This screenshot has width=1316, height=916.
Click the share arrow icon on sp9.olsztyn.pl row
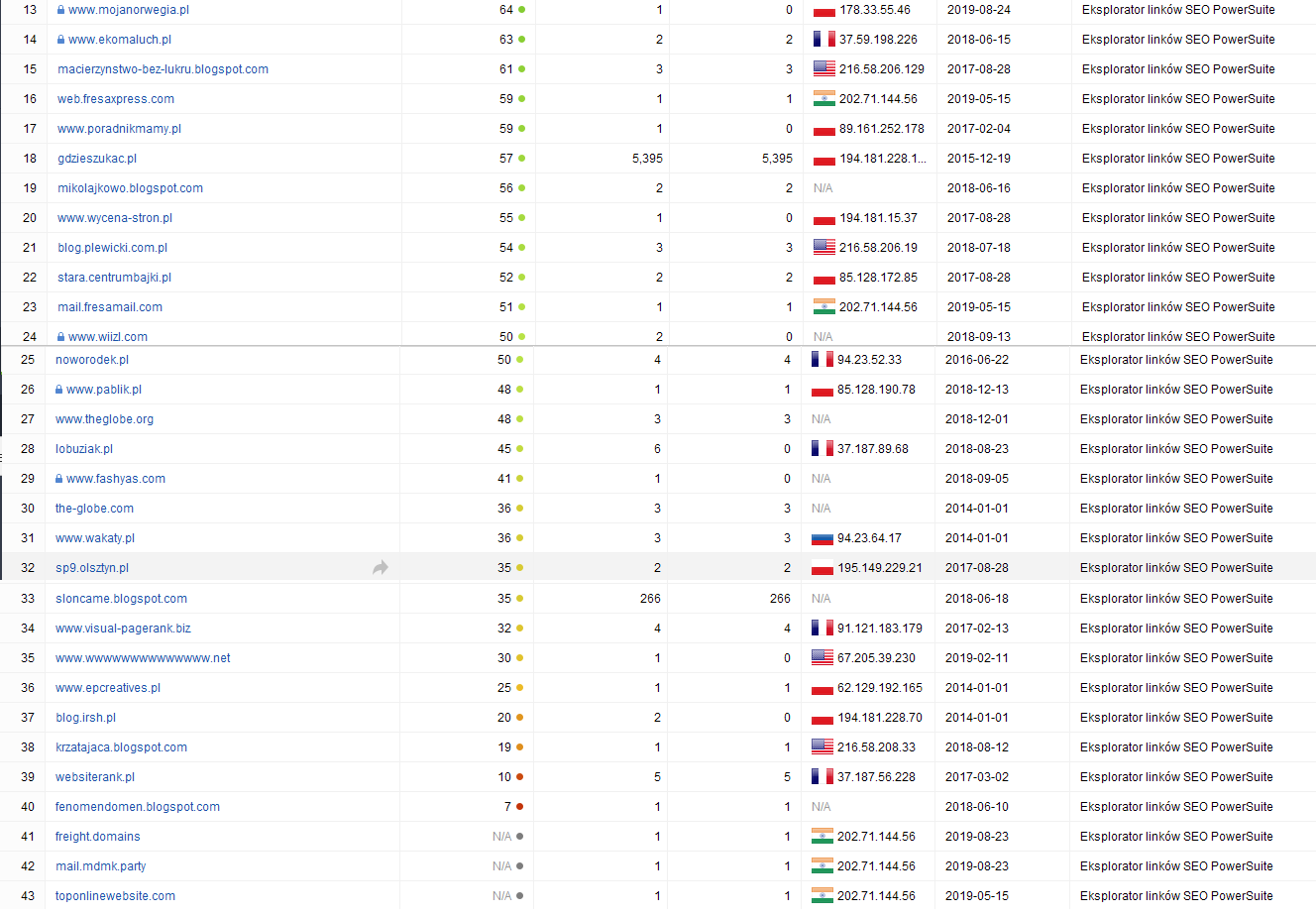click(381, 568)
